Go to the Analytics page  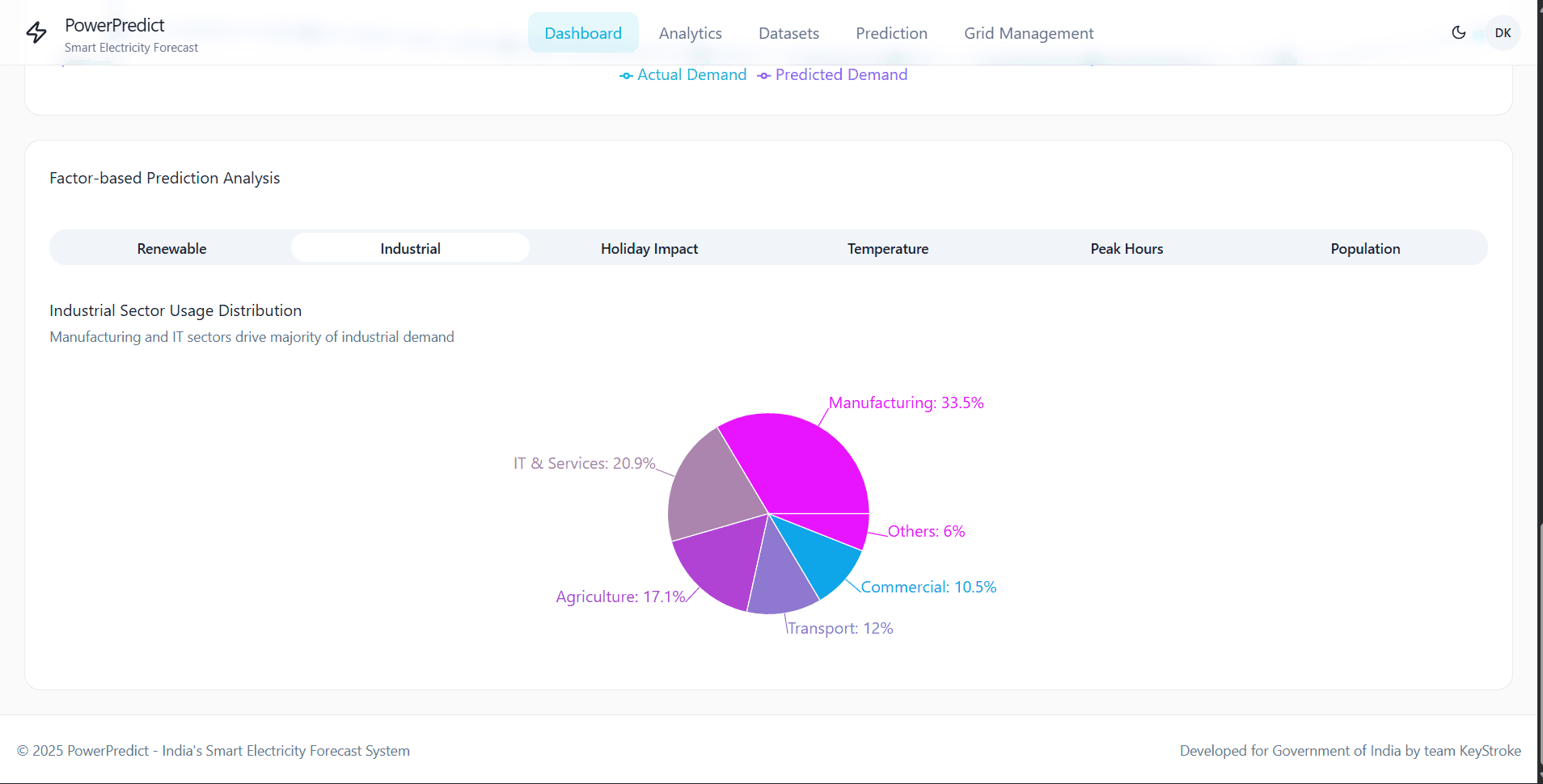690,33
